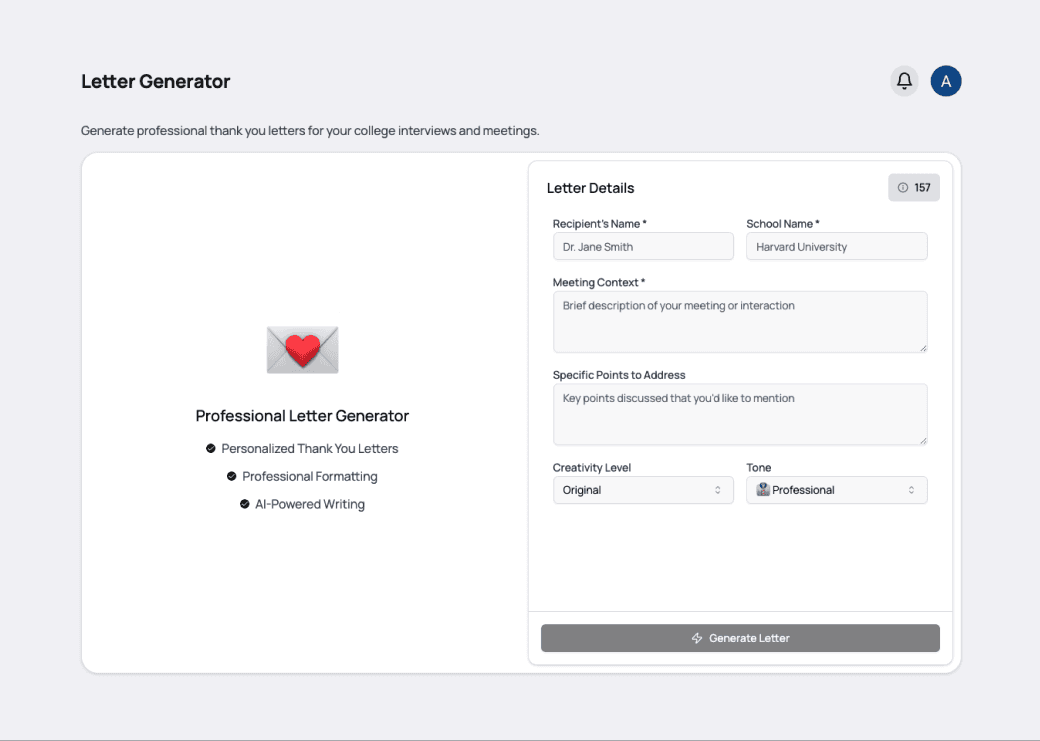Click the 157 credits badge
The image size is (1040, 741).
(x=914, y=188)
